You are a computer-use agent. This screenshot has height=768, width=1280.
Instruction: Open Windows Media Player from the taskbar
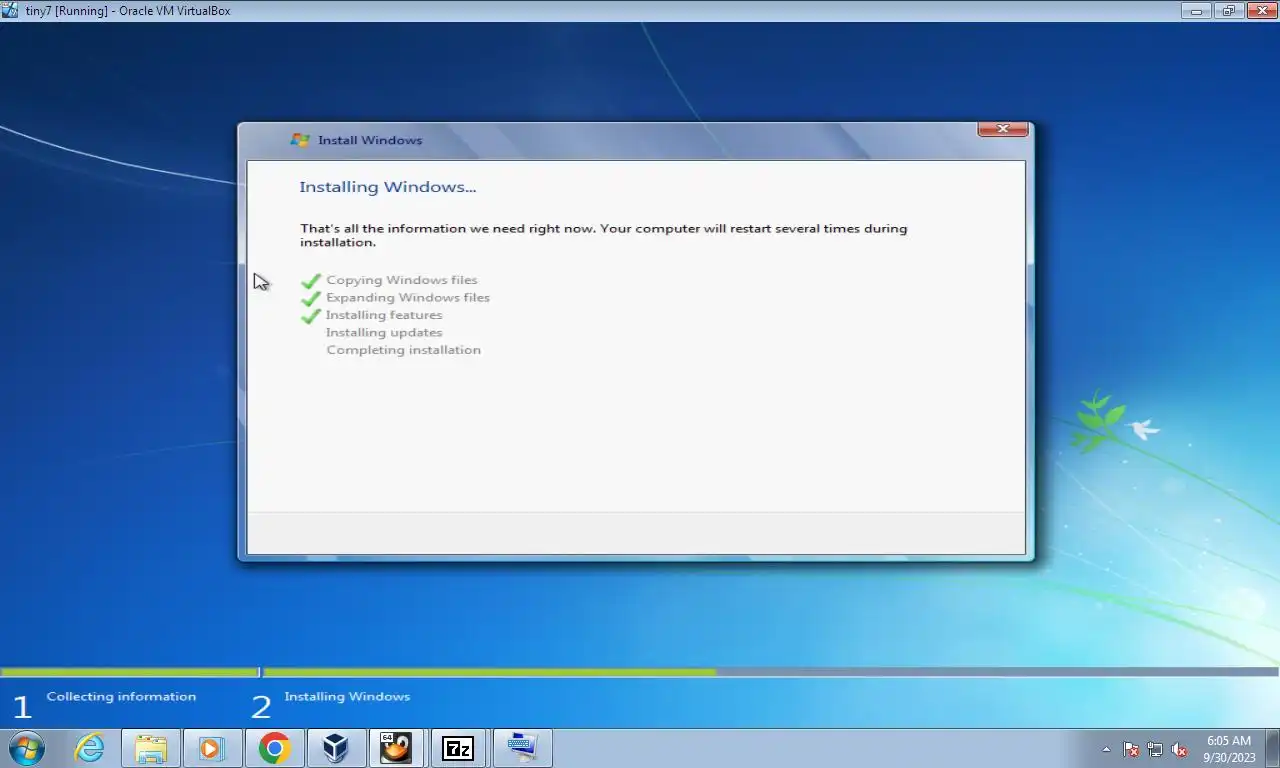click(x=212, y=748)
